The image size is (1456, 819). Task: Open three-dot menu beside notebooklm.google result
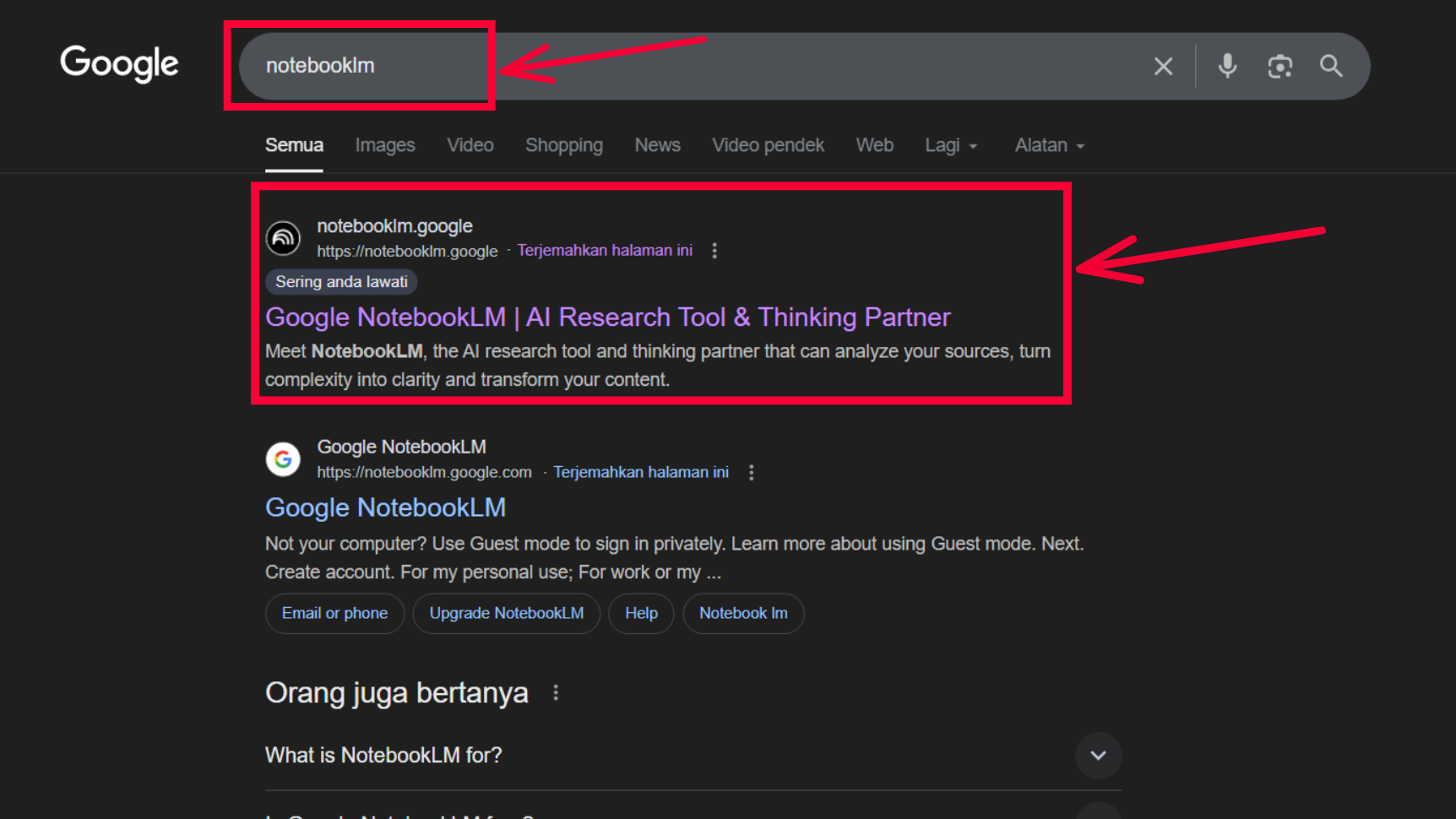click(714, 251)
